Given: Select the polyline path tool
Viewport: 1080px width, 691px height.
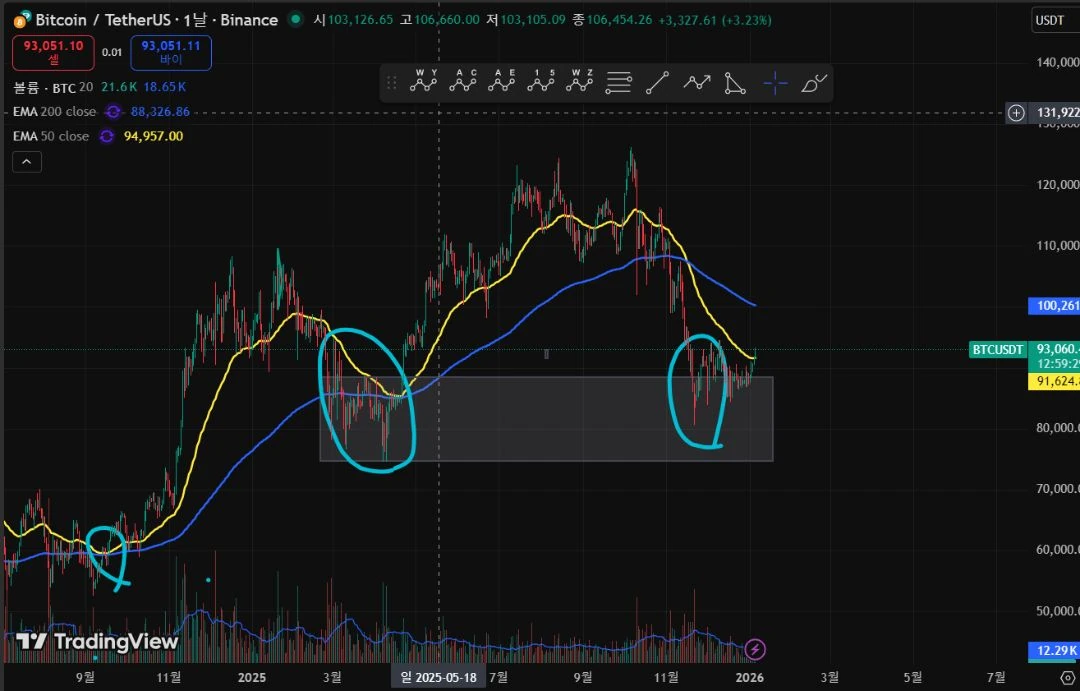Looking at the screenshot, I should (696, 83).
